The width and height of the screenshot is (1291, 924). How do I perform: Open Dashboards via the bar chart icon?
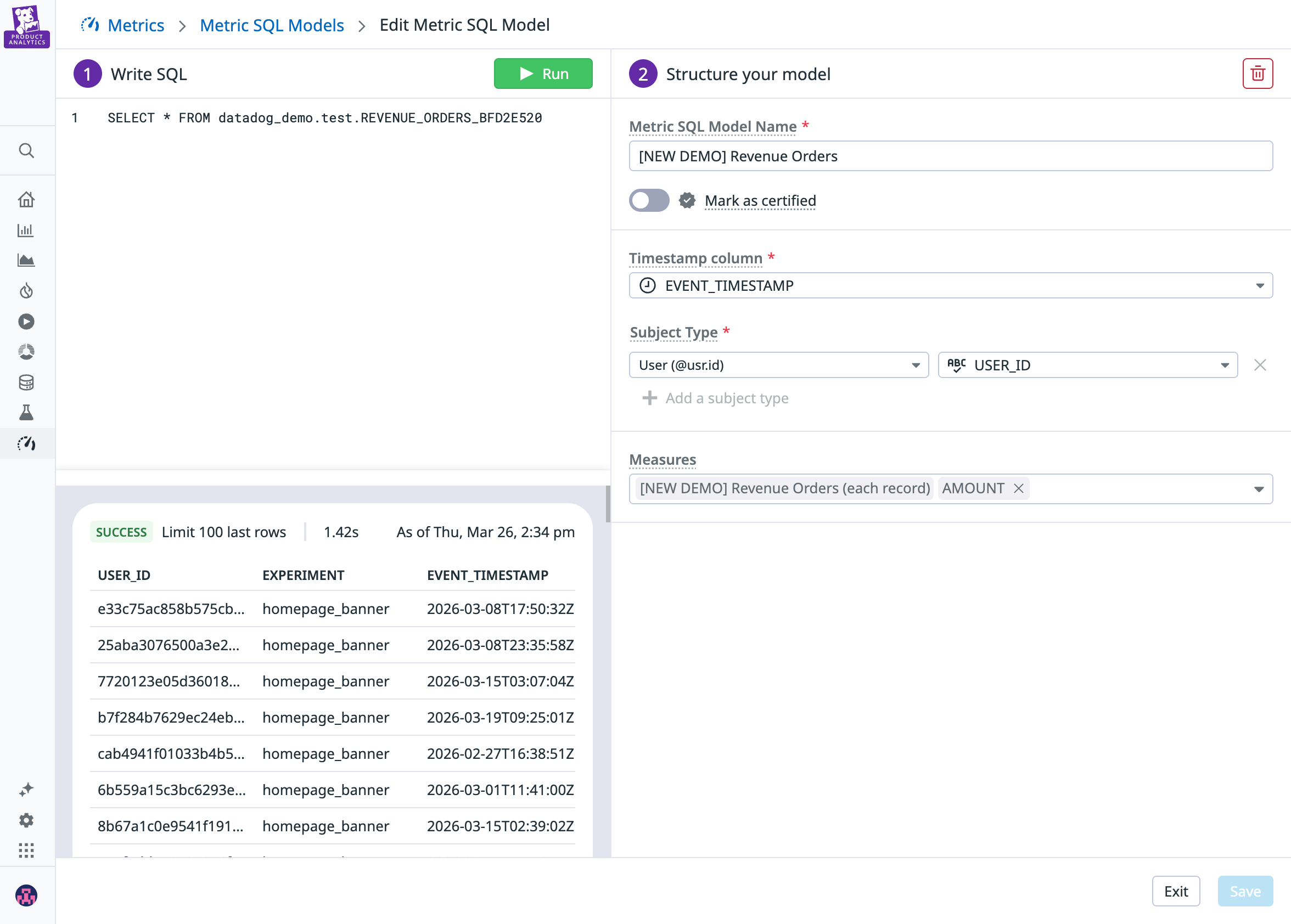click(27, 230)
